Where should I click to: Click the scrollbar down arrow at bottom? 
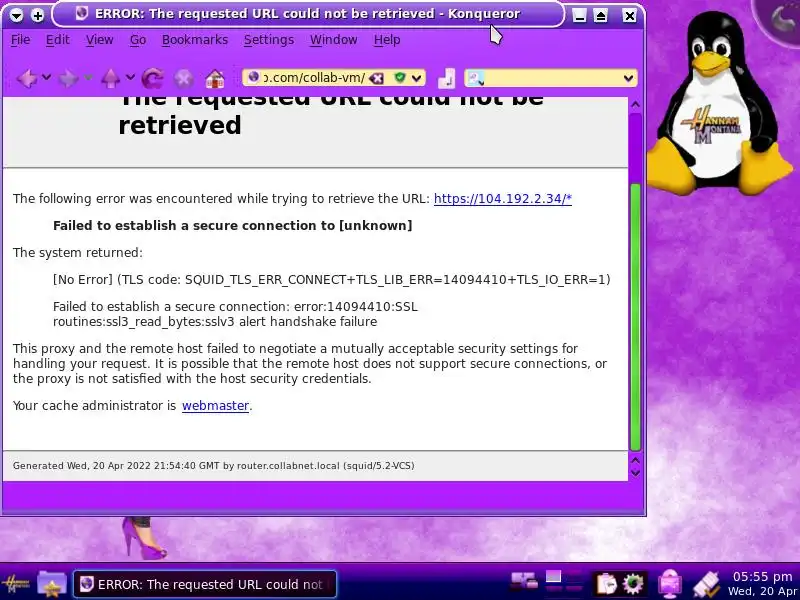(635, 473)
